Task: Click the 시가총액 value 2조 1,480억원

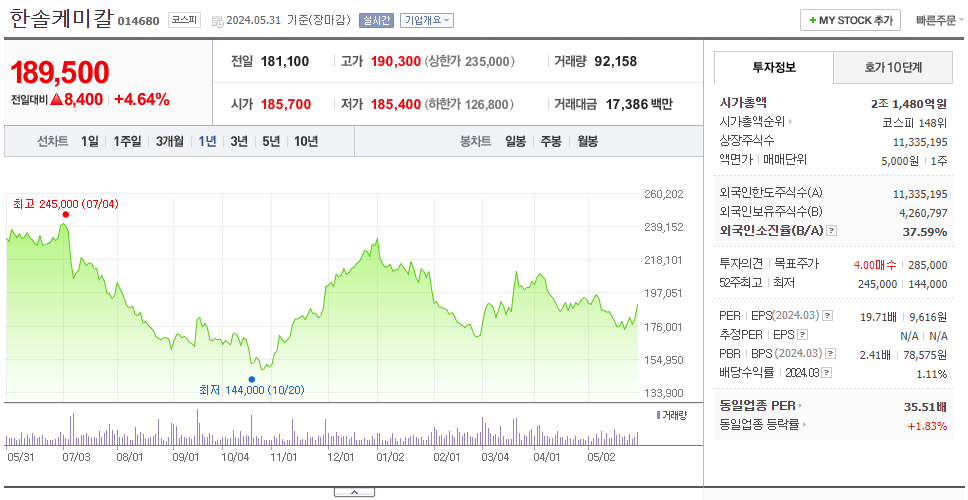Action: pyautogui.click(x=909, y=104)
